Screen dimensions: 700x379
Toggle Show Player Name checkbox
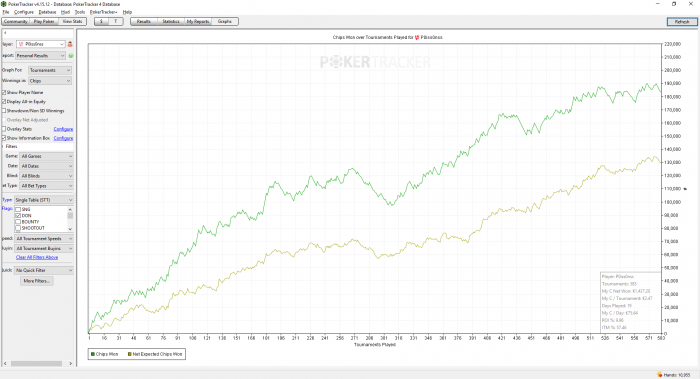coord(4,92)
